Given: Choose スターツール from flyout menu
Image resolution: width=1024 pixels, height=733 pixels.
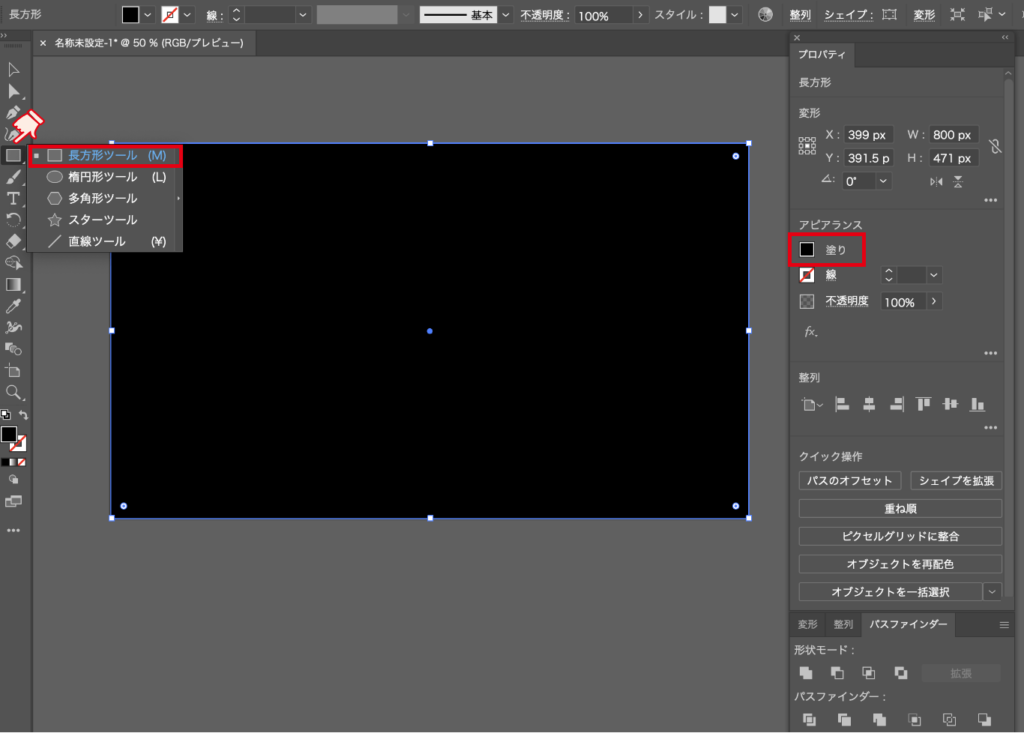Looking at the screenshot, I should click(x=105, y=220).
